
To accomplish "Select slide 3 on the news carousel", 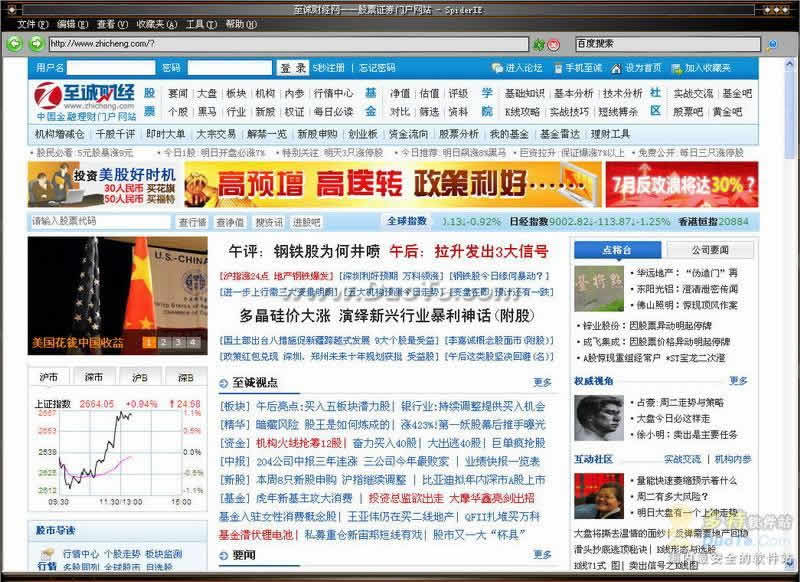I will click(x=178, y=343).
